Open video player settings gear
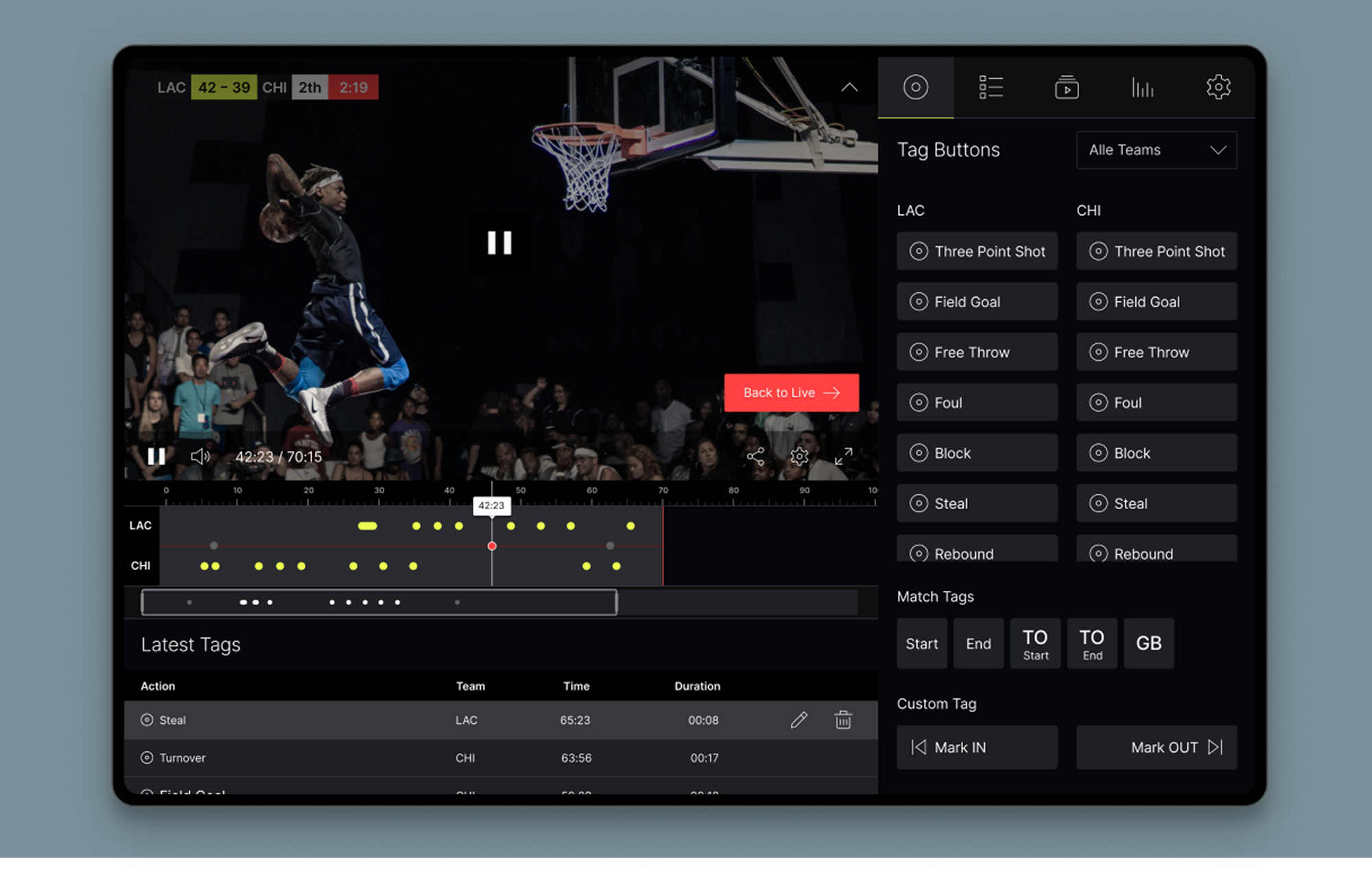The width and height of the screenshot is (1372, 881). point(799,456)
